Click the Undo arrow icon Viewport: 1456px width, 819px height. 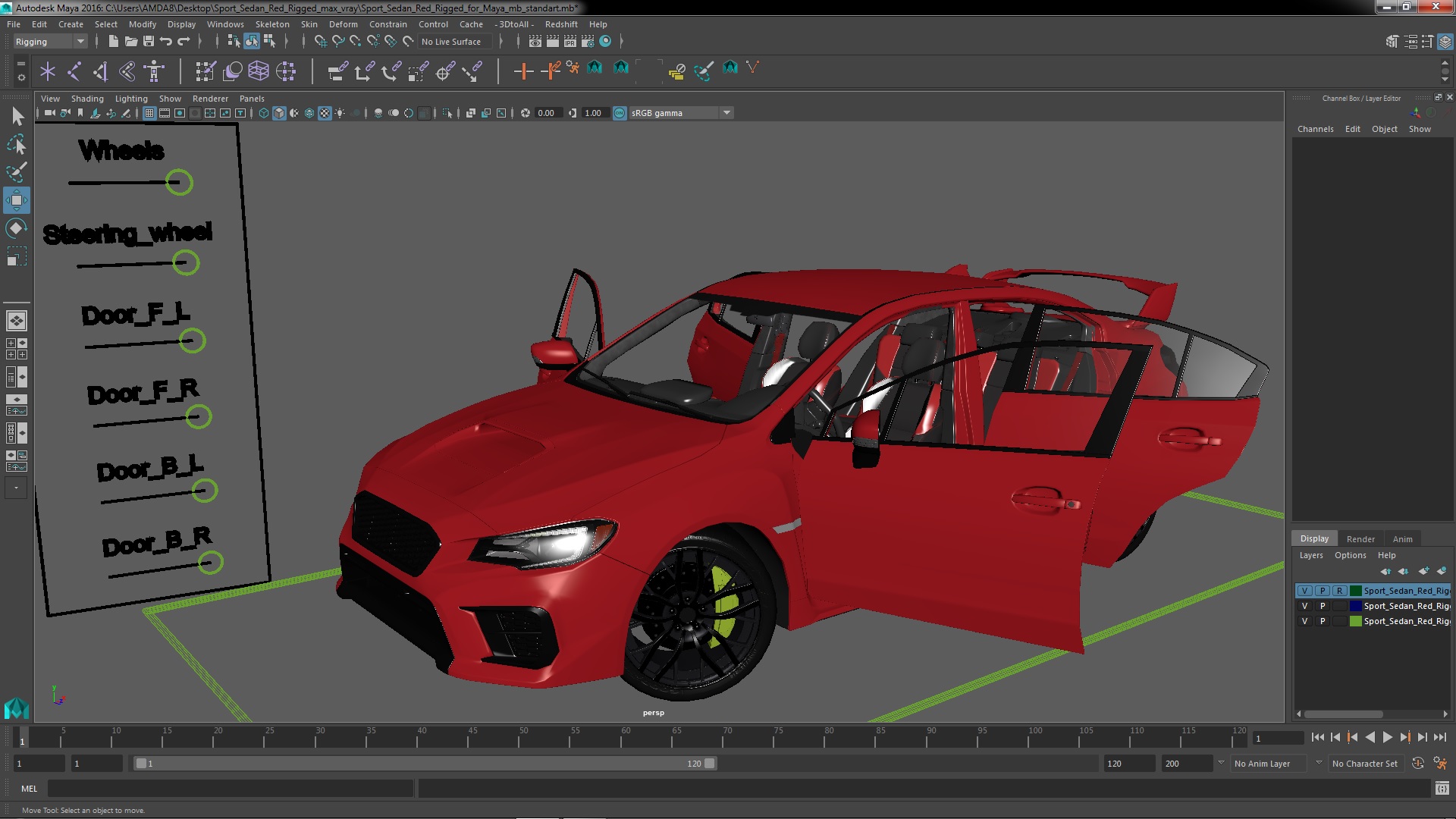click(166, 41)
